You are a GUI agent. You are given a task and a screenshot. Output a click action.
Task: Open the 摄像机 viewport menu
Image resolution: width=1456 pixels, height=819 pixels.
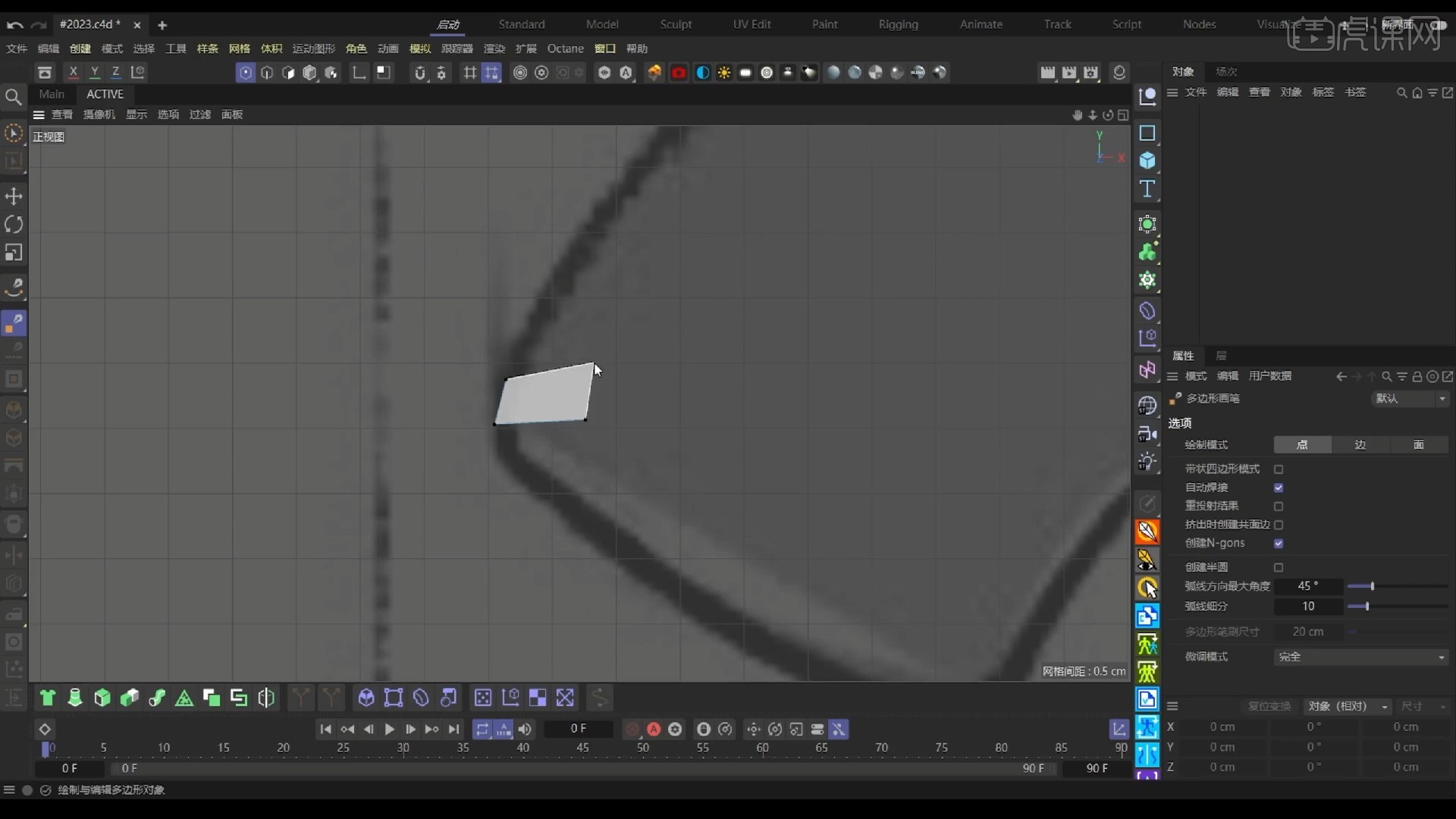99,115
